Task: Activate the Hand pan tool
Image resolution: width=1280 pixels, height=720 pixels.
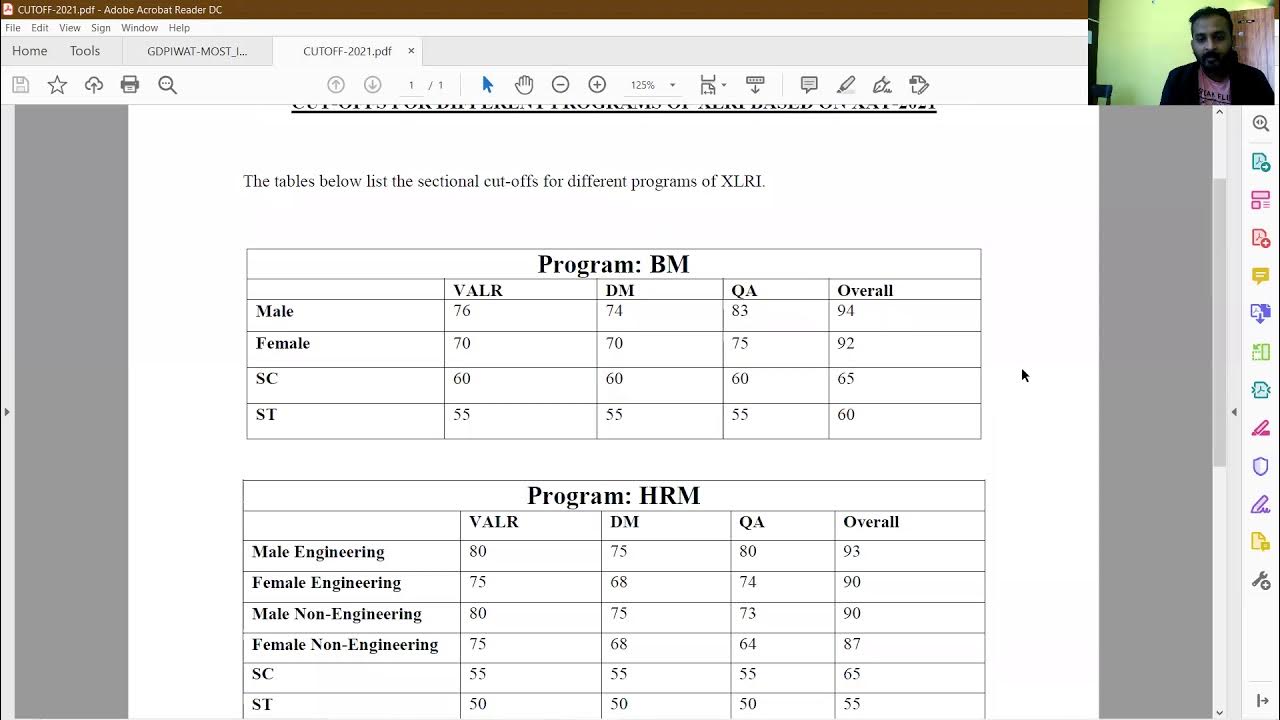Action: (x=524, y=85)
